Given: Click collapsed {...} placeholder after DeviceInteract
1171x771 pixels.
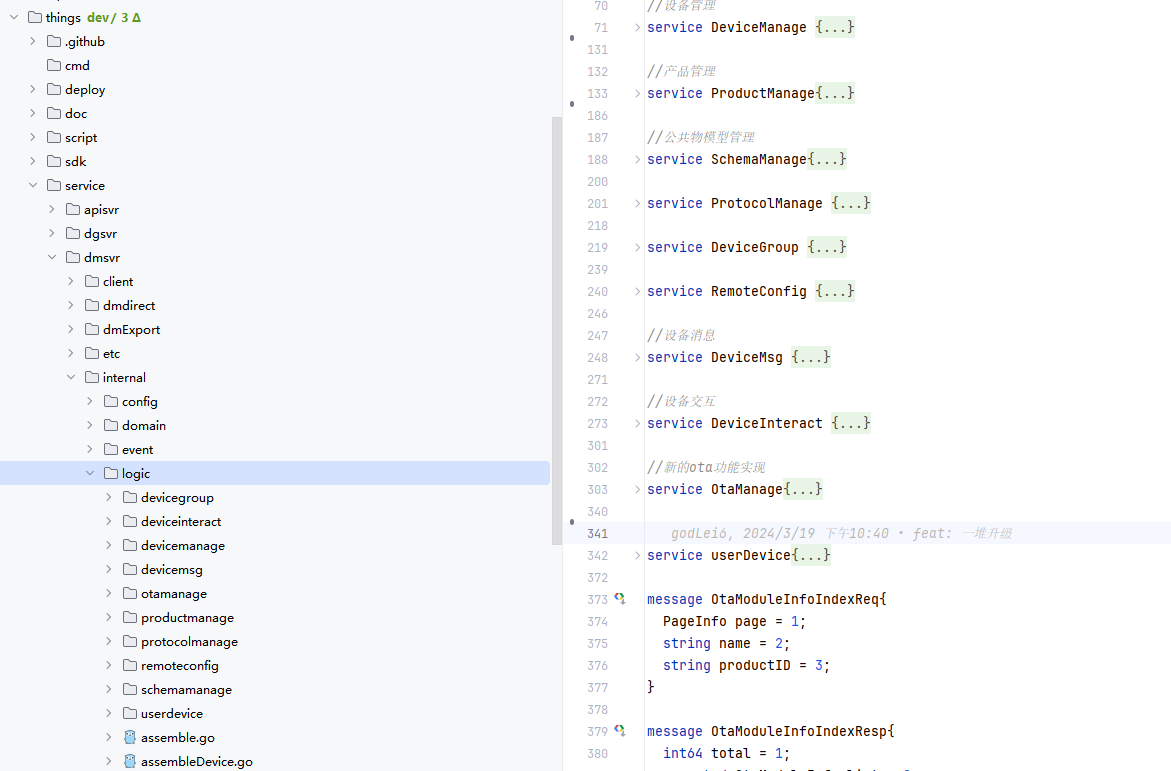Looking at the screenshot, I should [850, 423].
